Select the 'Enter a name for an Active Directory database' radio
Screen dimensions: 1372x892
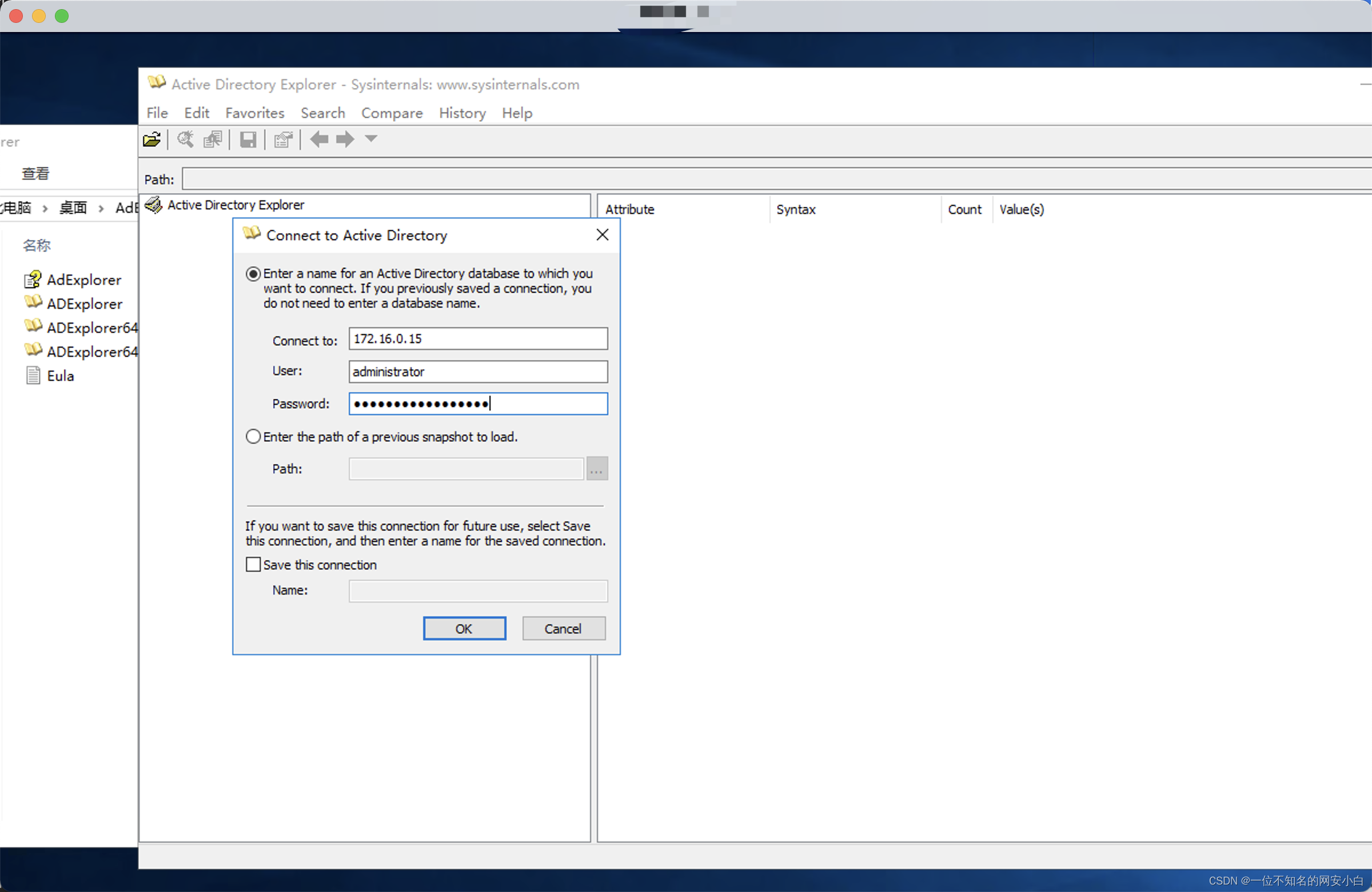coord(253,274)
